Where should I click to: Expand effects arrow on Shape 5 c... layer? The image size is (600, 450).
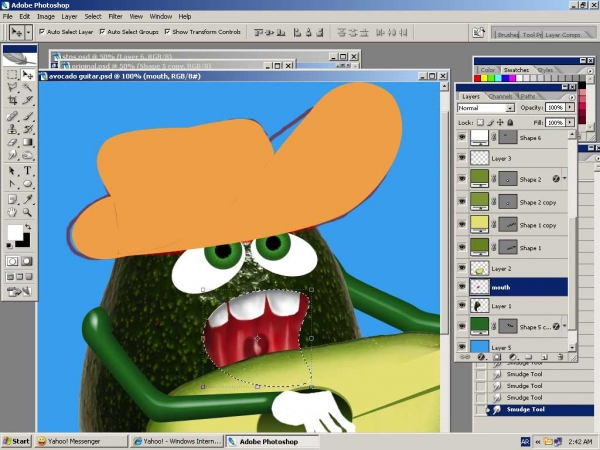pyautogui.click(x=564, y=326)
